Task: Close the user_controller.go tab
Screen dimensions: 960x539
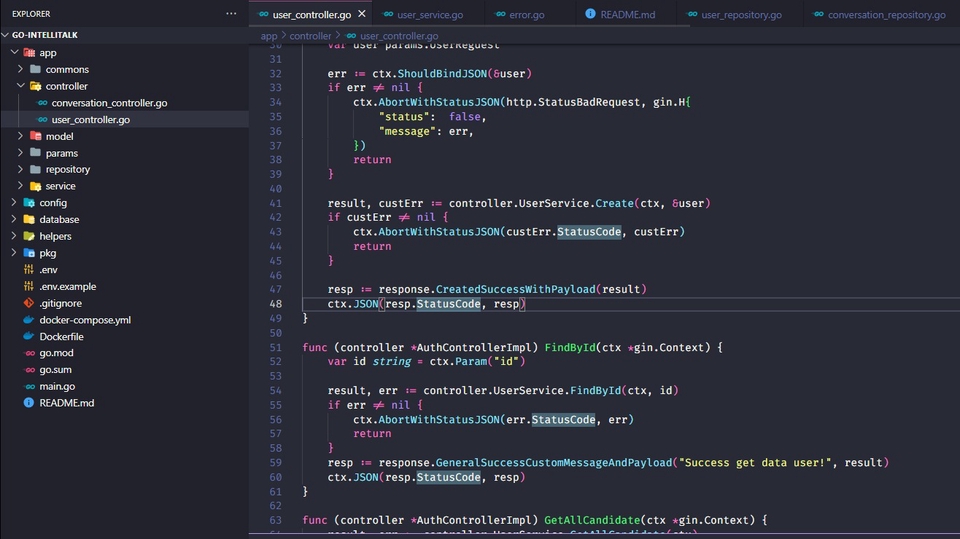Action: pyautogui.click(x=362, y=14)
